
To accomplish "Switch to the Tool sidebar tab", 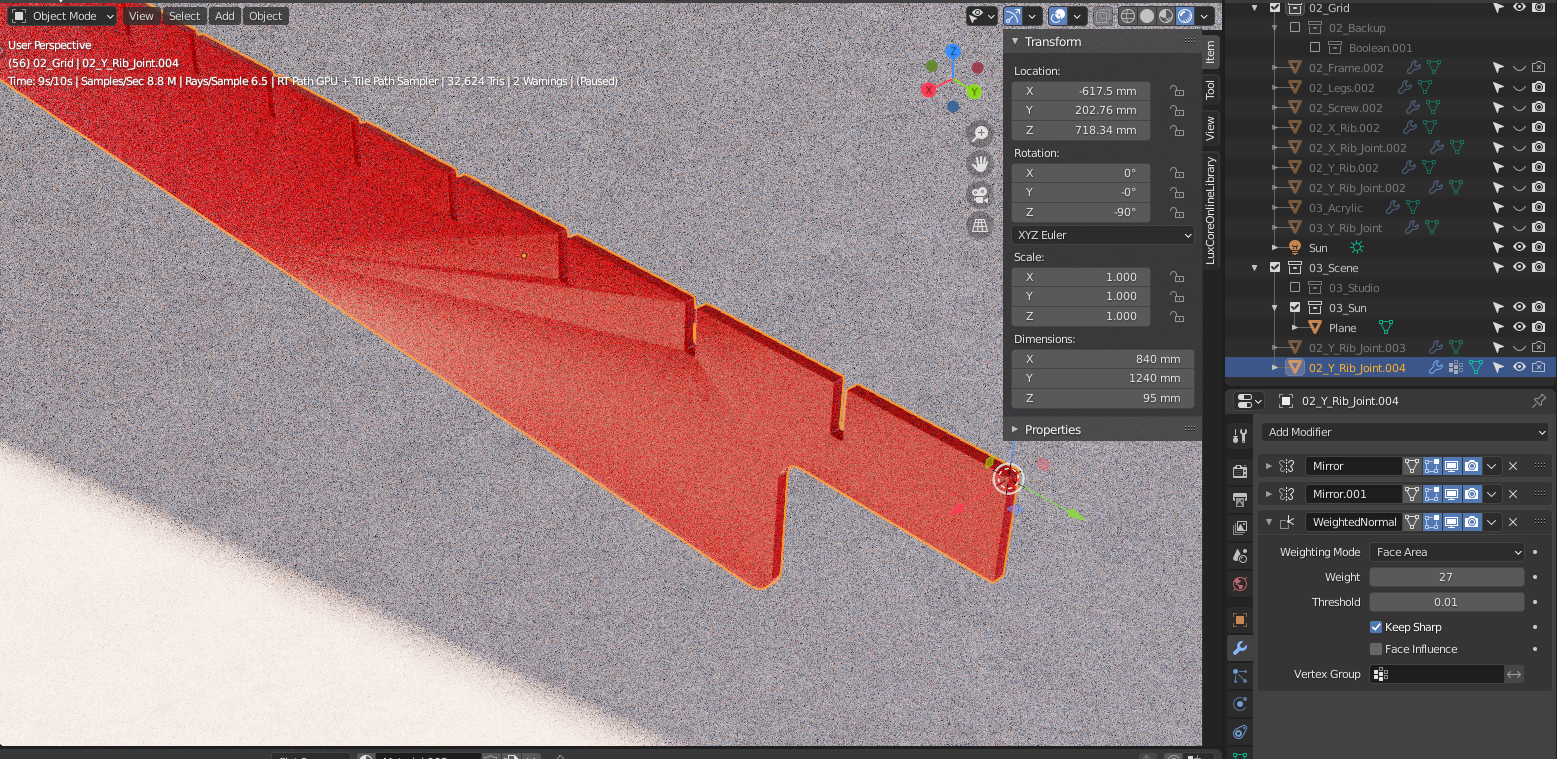I will coord(1210,89).
